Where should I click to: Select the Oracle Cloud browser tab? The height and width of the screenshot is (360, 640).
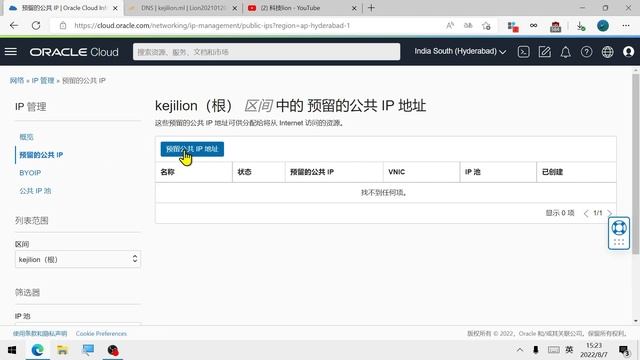click(x=61, y=8)
